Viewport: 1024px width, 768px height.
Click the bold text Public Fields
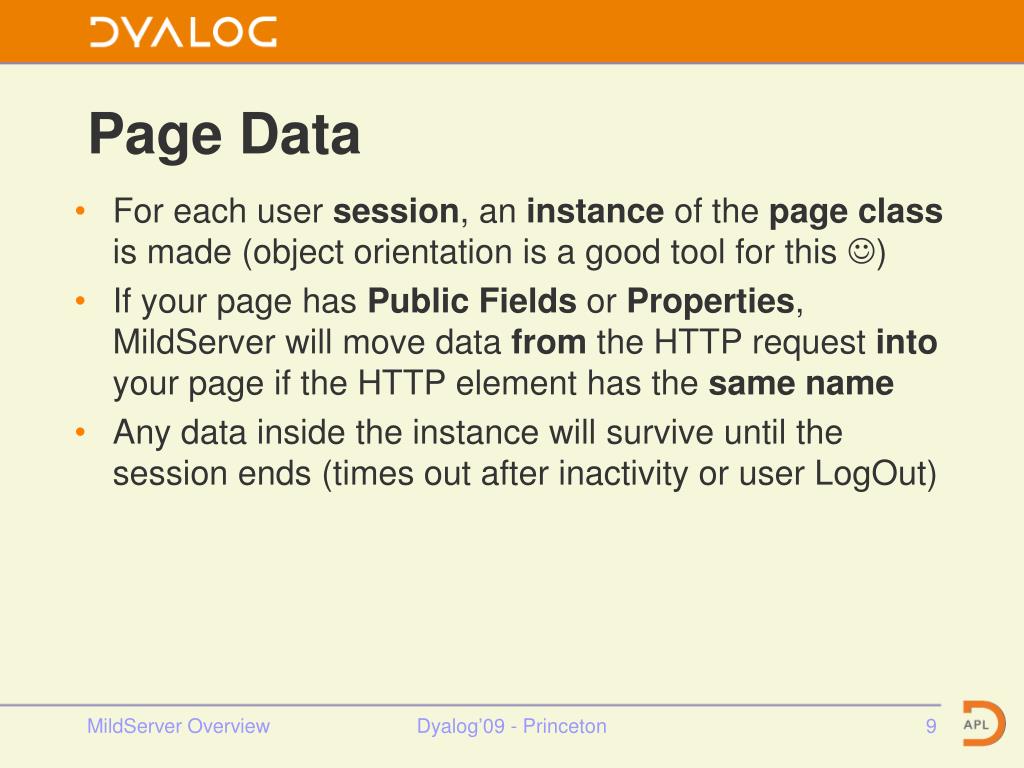coord(472,301)
